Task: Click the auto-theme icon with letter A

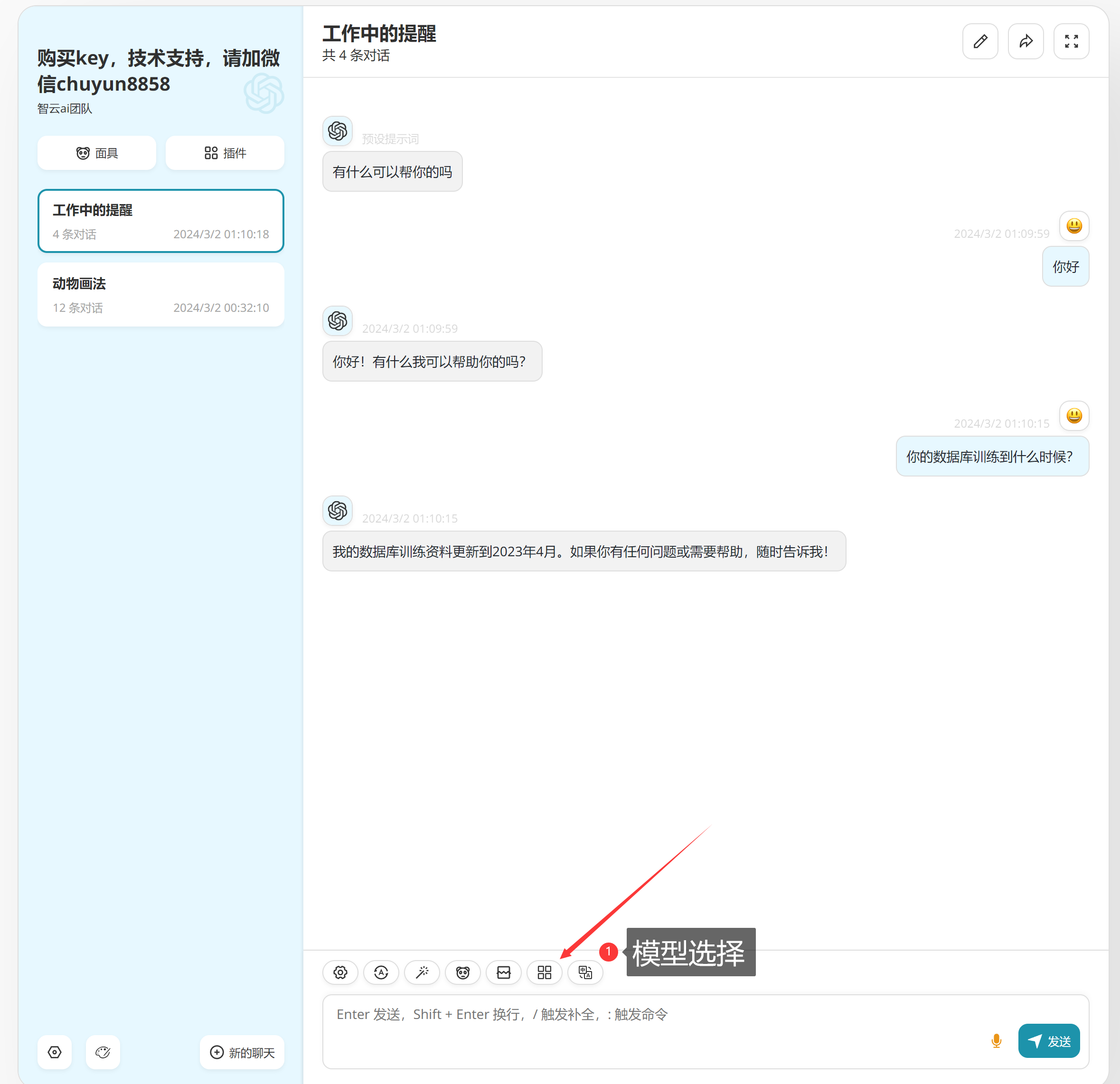Action: 381,972
